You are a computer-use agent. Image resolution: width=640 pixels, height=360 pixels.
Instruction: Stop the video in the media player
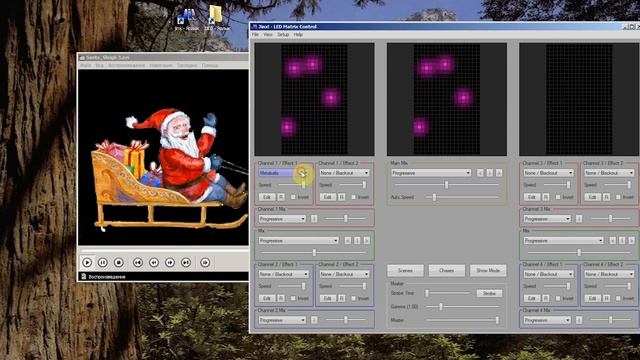click(118, 262)
